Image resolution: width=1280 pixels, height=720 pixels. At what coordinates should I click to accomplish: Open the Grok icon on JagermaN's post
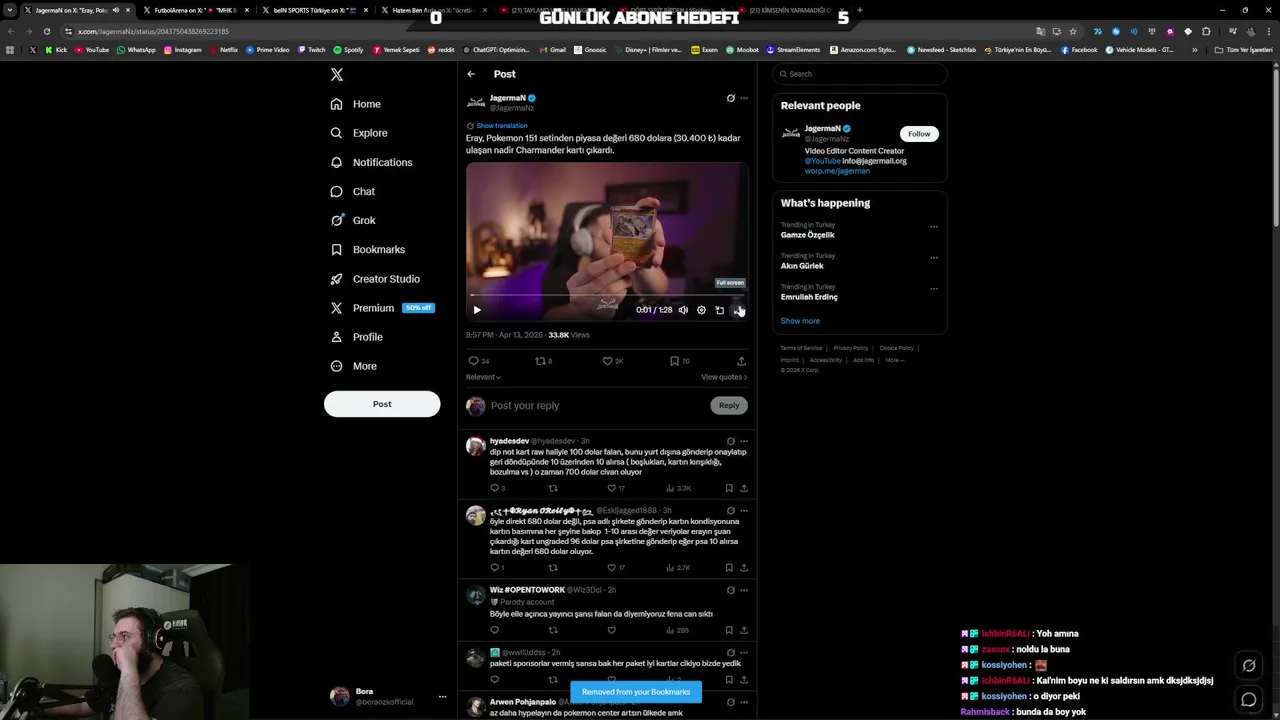[x=730, y=98]
